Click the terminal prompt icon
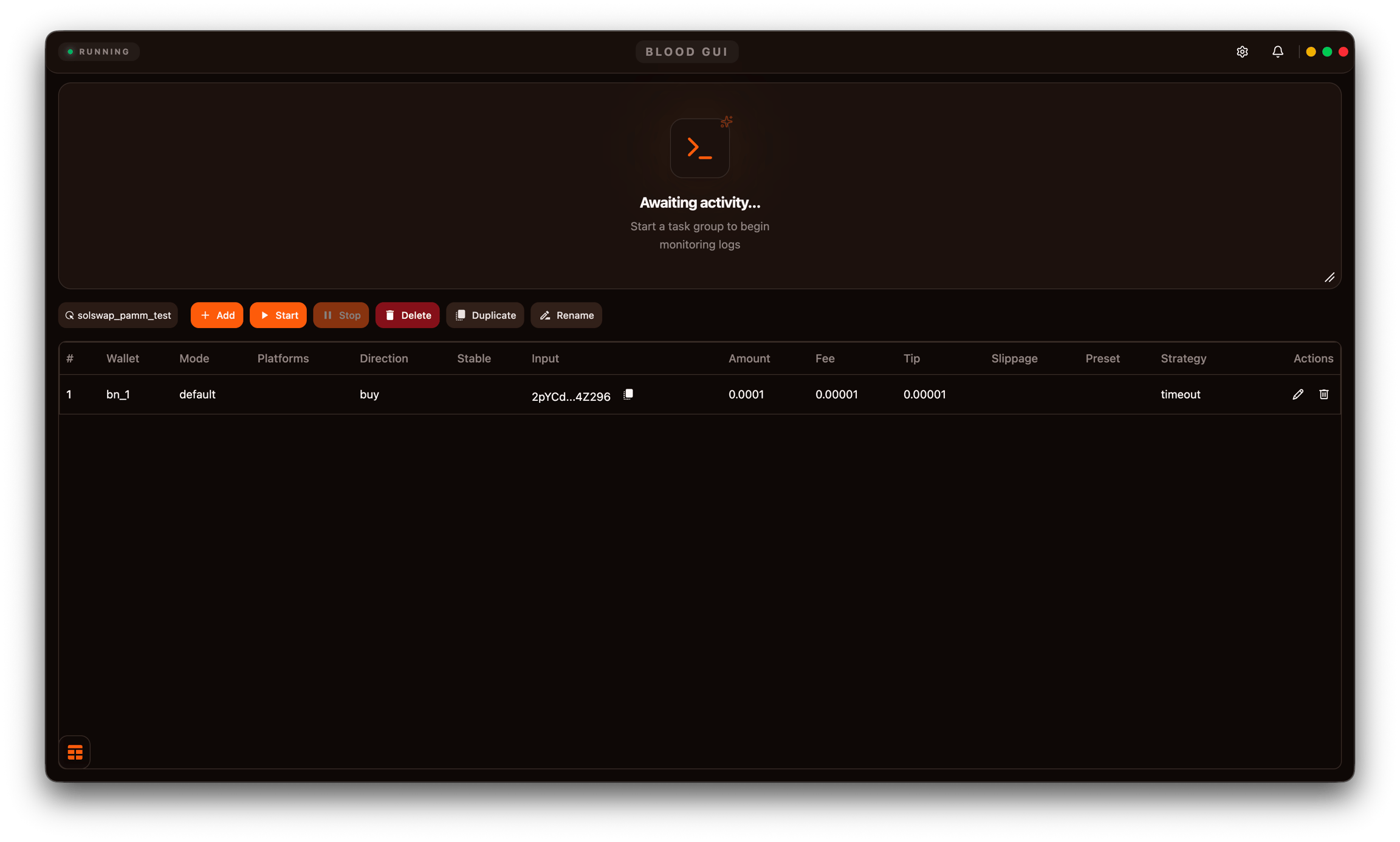This screenshot has height=842, width=1400. coord(699,148)
